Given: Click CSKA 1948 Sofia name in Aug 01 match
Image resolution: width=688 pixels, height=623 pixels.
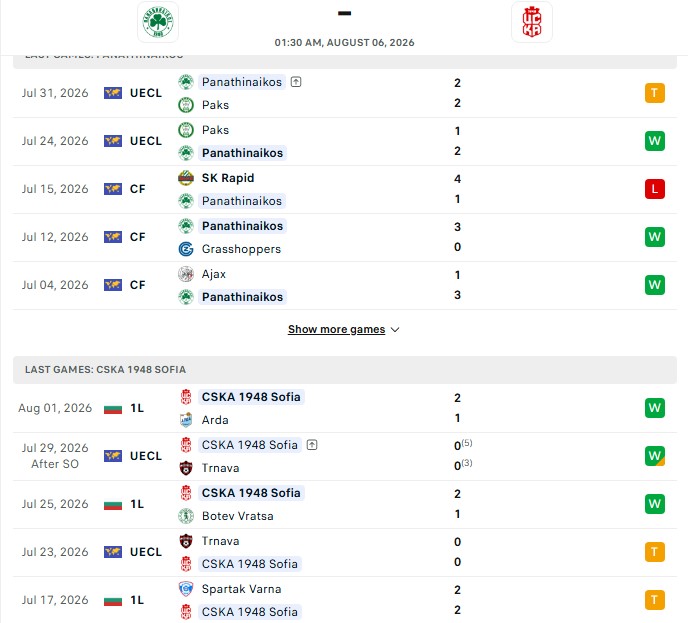Looking at the screenshot, I should [251, 397].
